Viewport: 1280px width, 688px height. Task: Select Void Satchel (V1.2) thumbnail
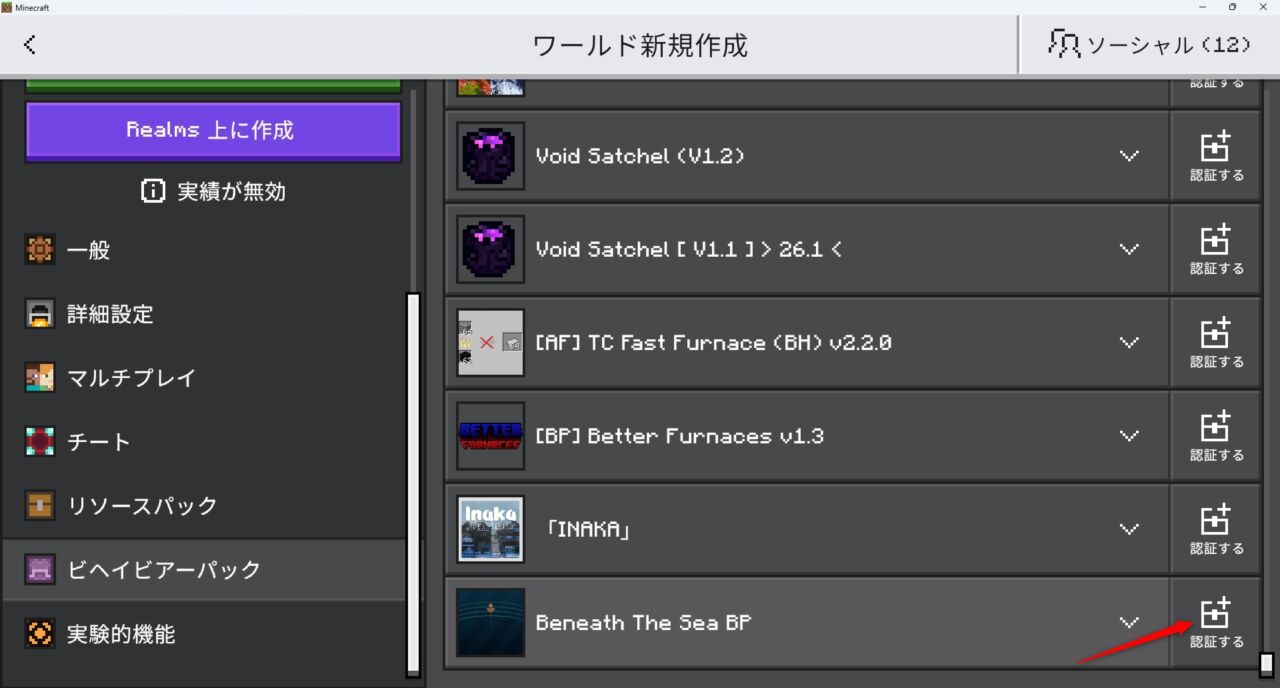click(x=490, y=156)
